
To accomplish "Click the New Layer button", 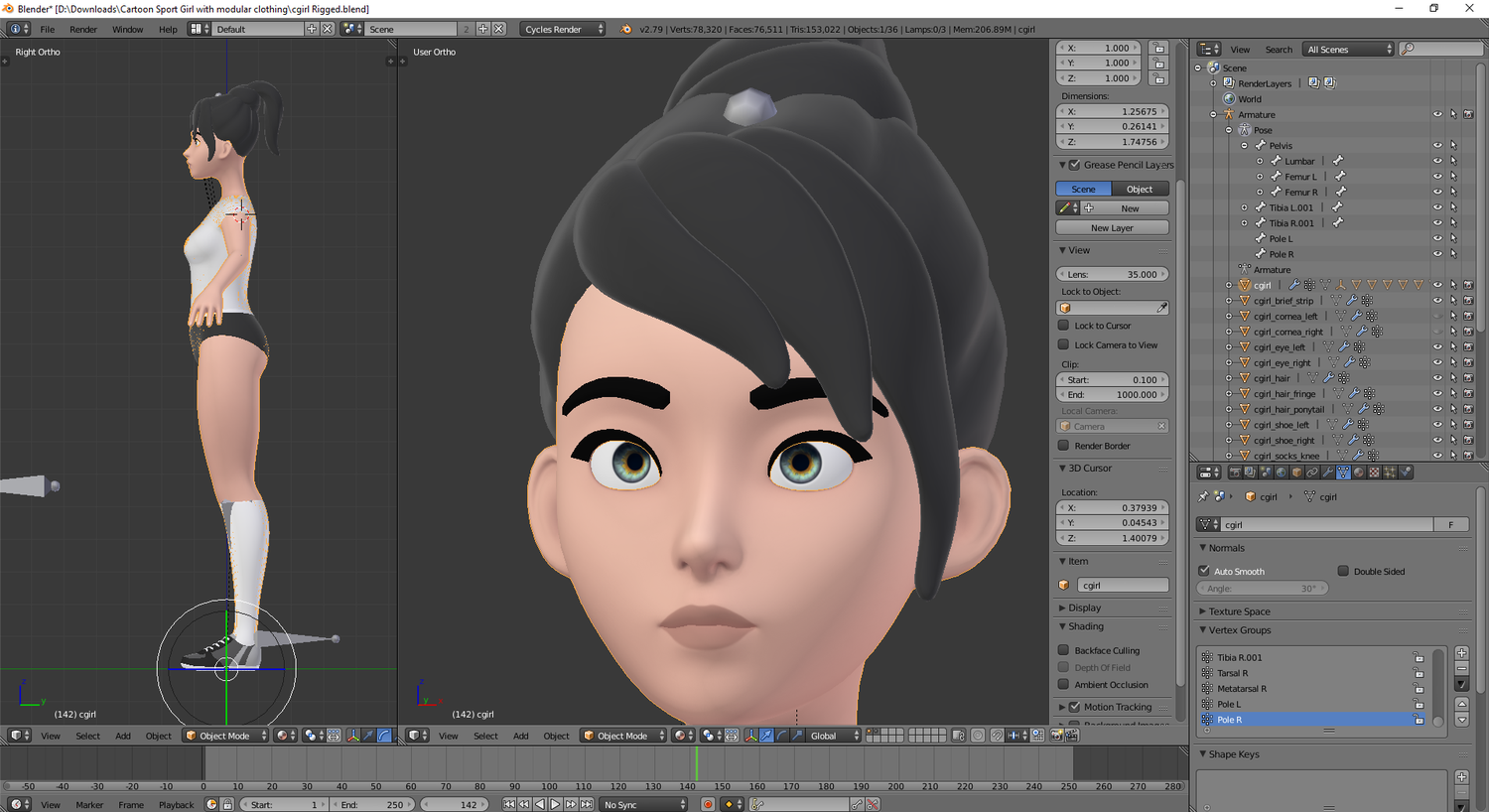I will coord(1112,228).
